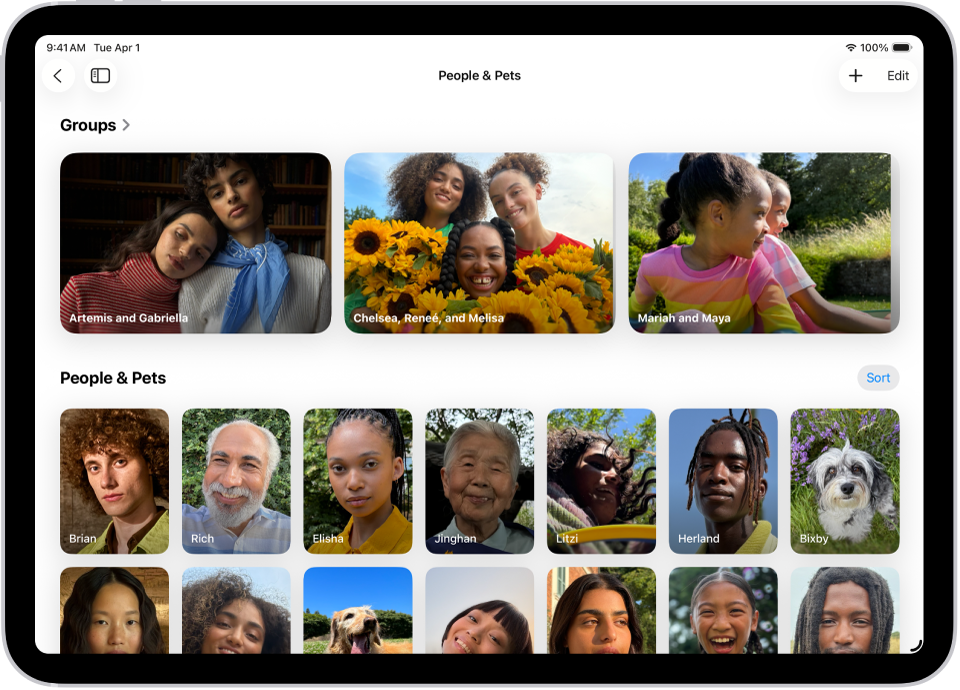The width and height of the screenshot is (960, 690).
Task: View Elisha's photos
Action: coord(358,481)
